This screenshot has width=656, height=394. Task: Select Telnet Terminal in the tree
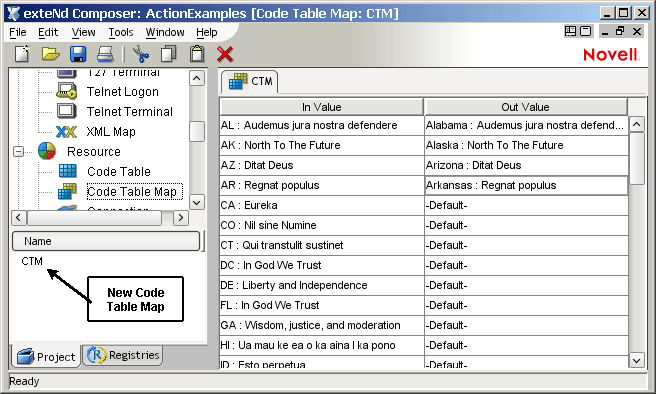[x=130, y=112]
